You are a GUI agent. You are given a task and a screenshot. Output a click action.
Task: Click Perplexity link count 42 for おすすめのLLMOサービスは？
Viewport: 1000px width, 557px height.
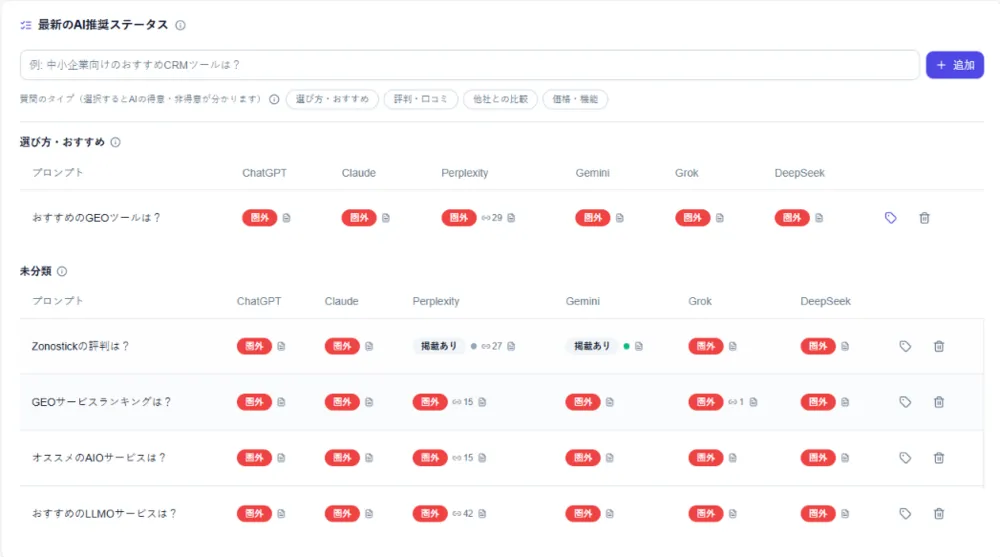pos(463,514)
